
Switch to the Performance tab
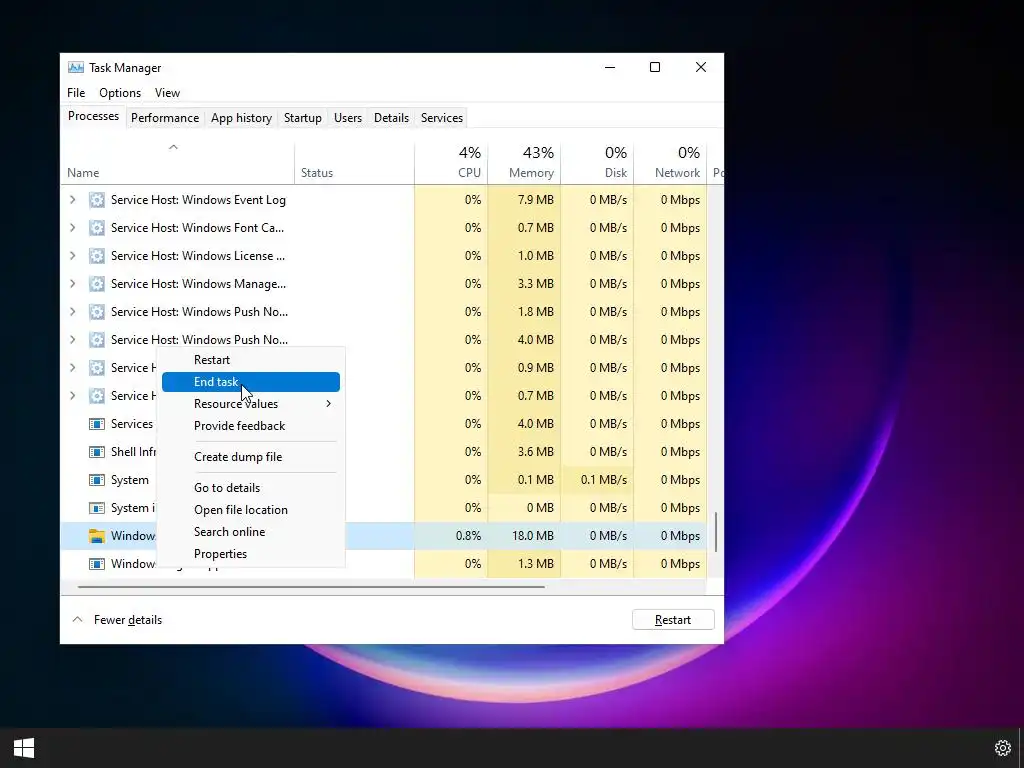165,118
